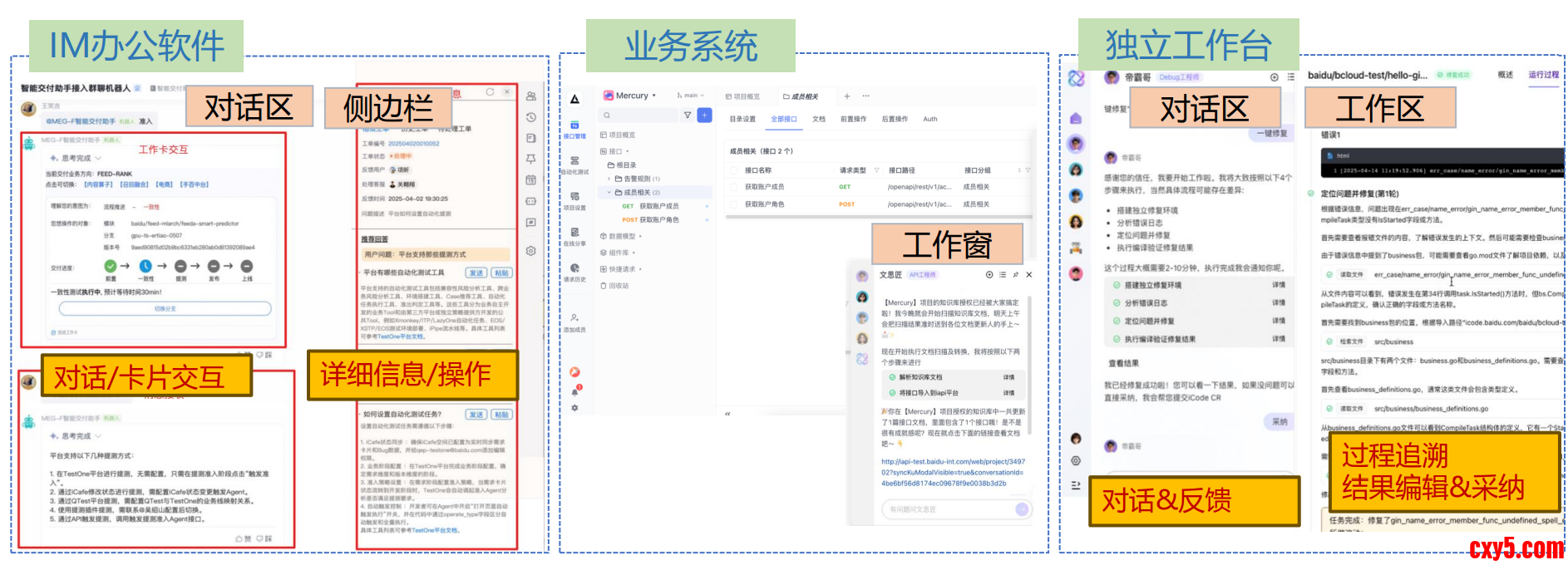Click the 切换分支 button in work card
The height and width of the screenshot is (565, 1568).
point(165,309)
